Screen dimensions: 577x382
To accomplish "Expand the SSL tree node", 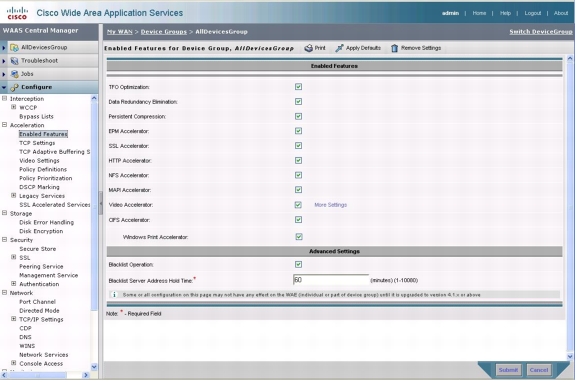I will [14, 257].
